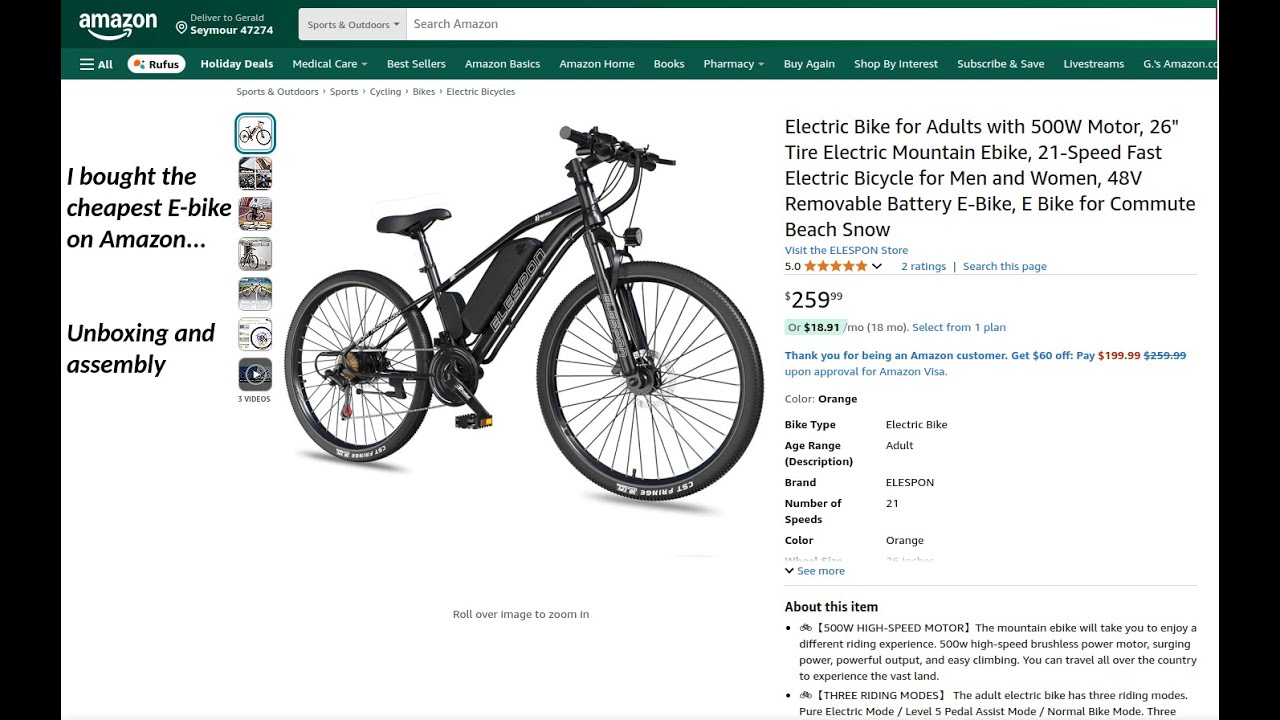The width and height of the screenshot is (1280, 720).
Task: Open the Best Sellers tab
Action: click(416, 64)
